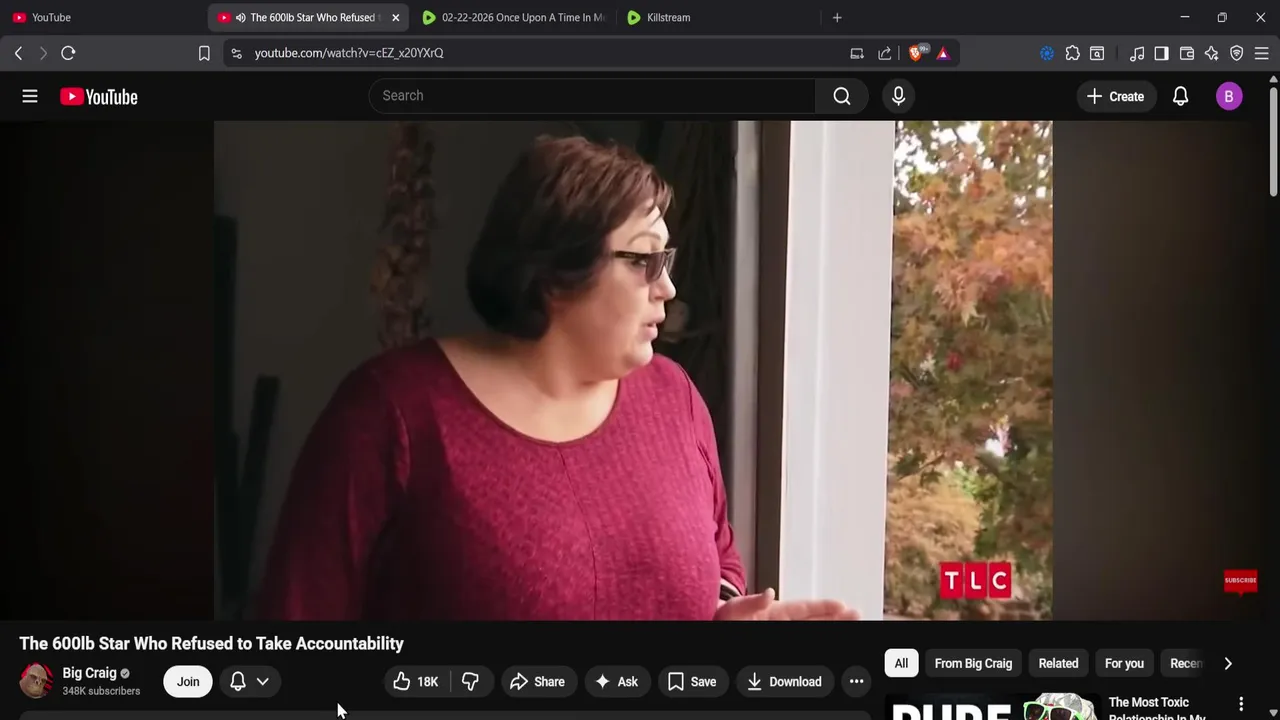This screenshot has width=1280, height=720.
Task: Open the Big Craig channel name link
Action: pyautogui.click(x=89, y=673)
